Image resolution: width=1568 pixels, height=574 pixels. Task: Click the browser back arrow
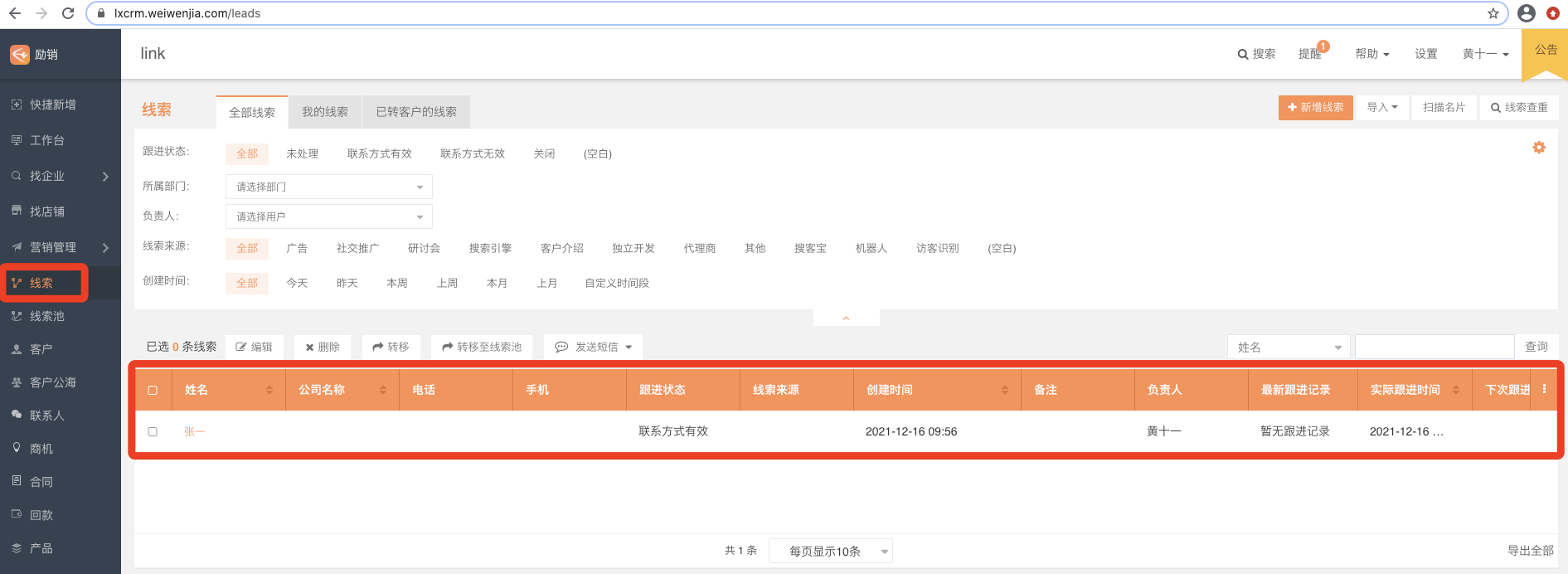pyautogui.click(x=15, y=13)
